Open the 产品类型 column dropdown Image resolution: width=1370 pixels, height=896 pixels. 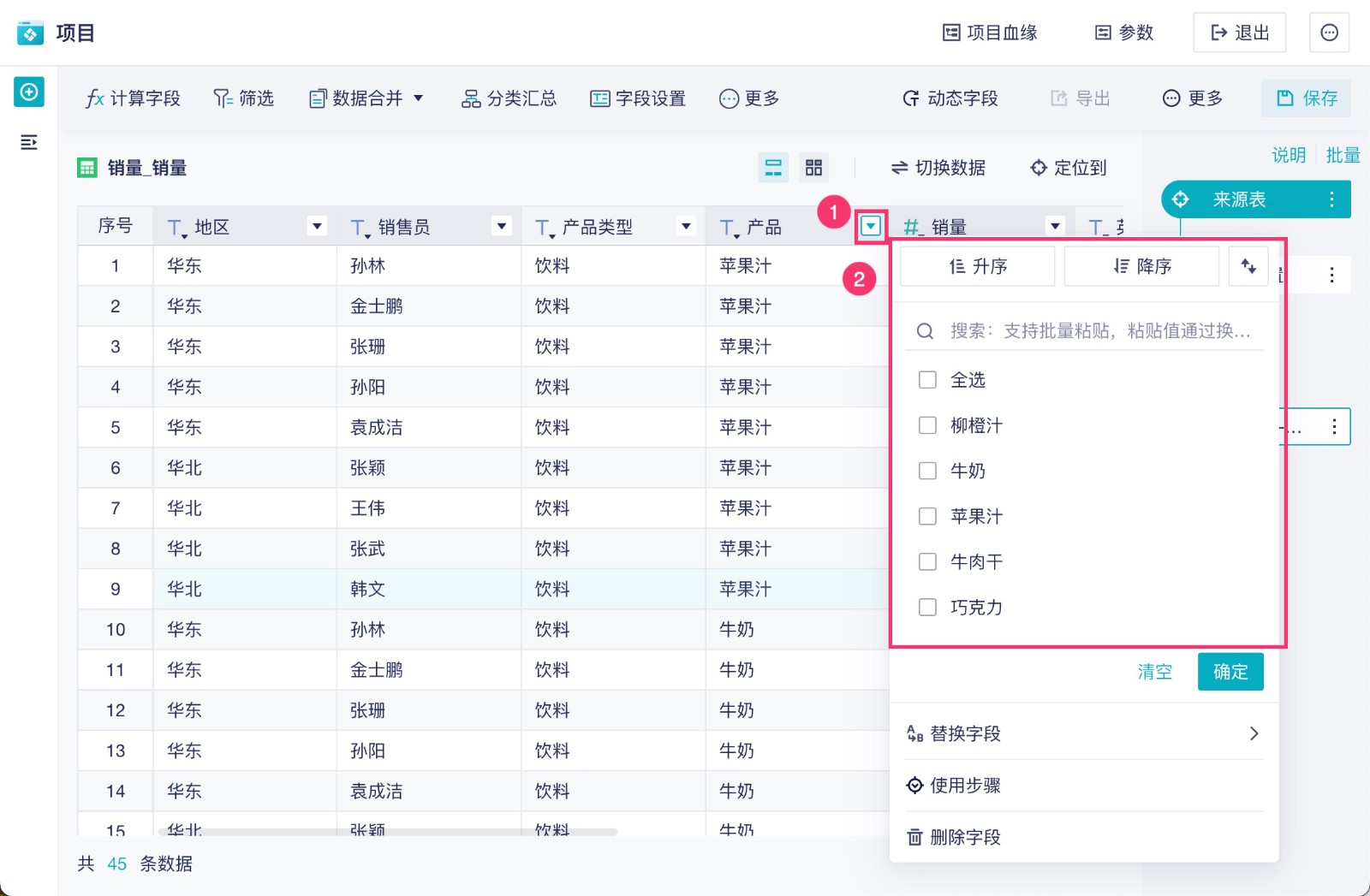click(686, 226)
